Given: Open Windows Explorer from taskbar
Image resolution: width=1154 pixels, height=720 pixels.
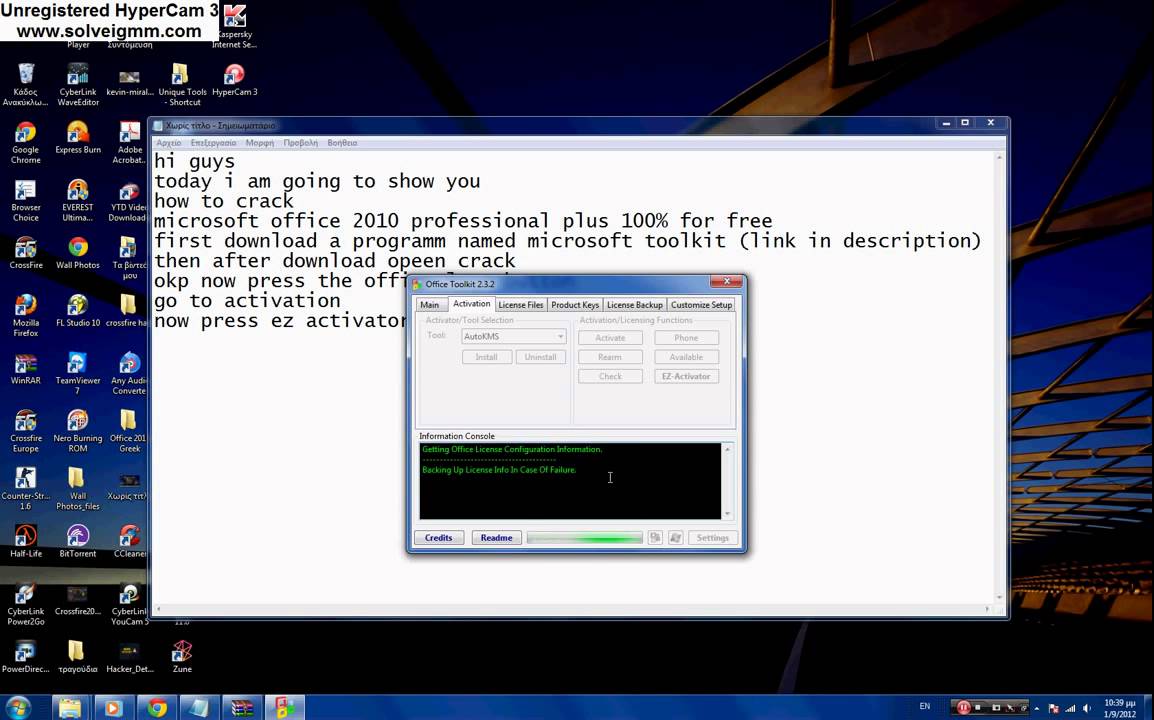Looking at the screenshot, I should click(x=70, y=707).
